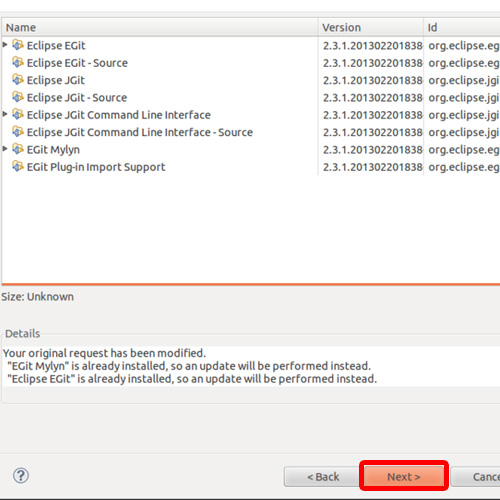Sort by the Version column header
The width and height of the screenshot is (500, 500).
pyautogui.click(x=371, y=27)
